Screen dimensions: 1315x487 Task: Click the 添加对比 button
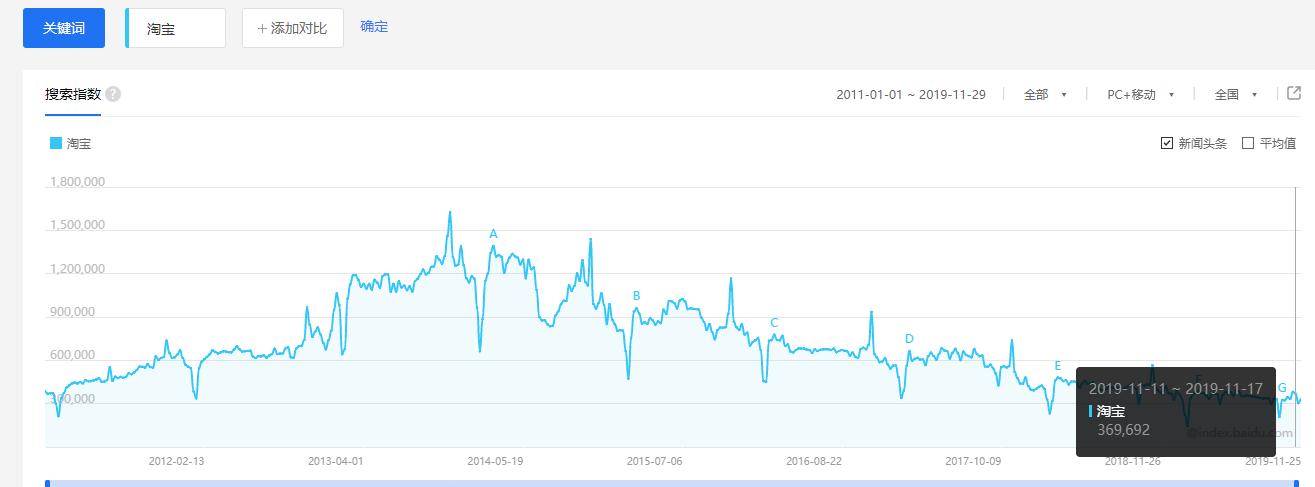(292, 28)
